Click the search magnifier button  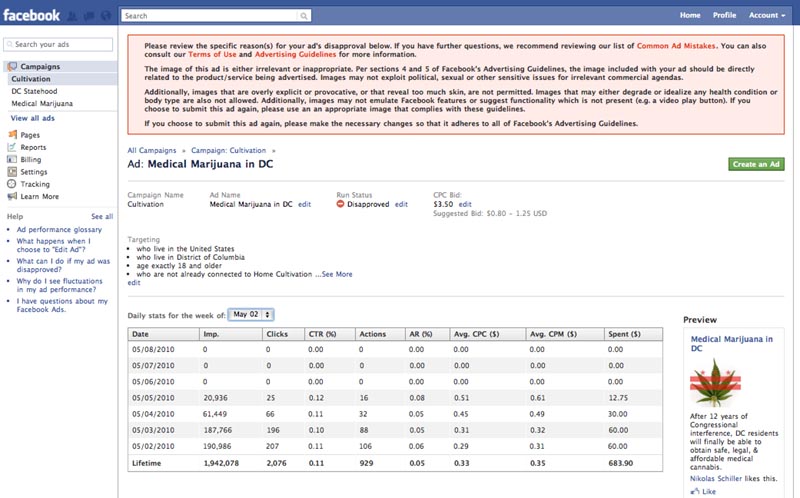point(304,16)
